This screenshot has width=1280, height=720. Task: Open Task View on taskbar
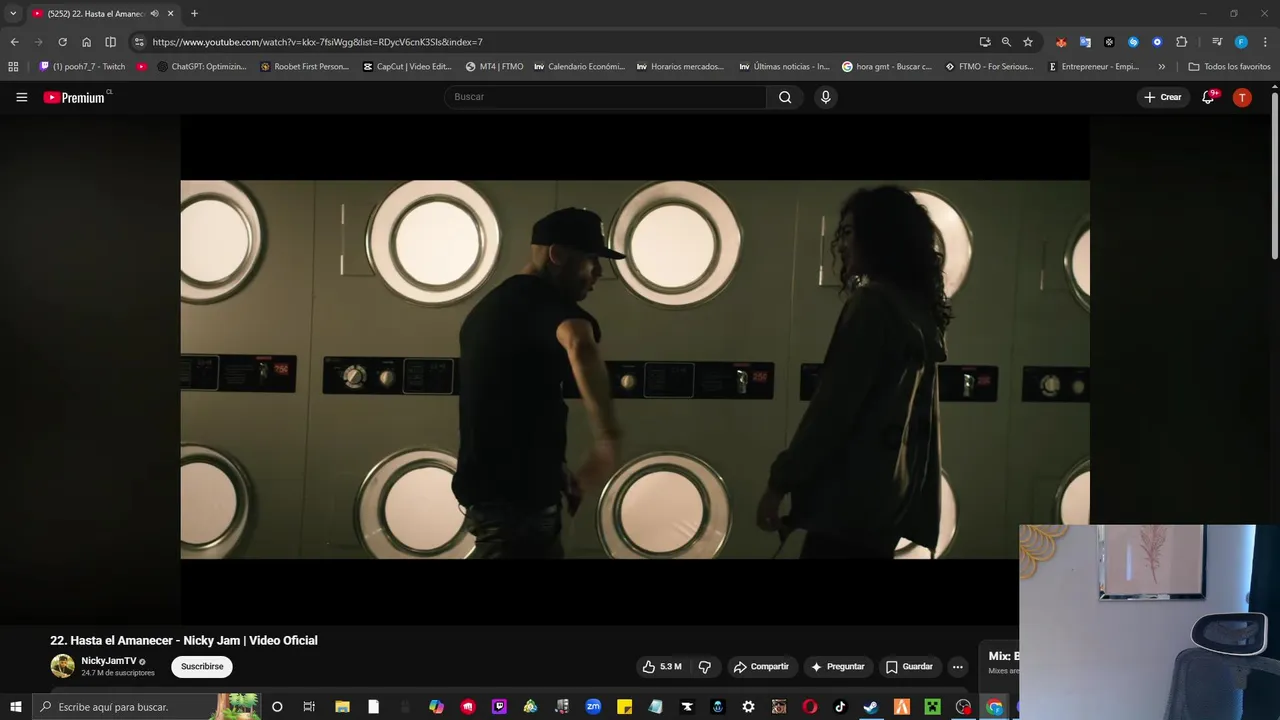pos(309,707)
